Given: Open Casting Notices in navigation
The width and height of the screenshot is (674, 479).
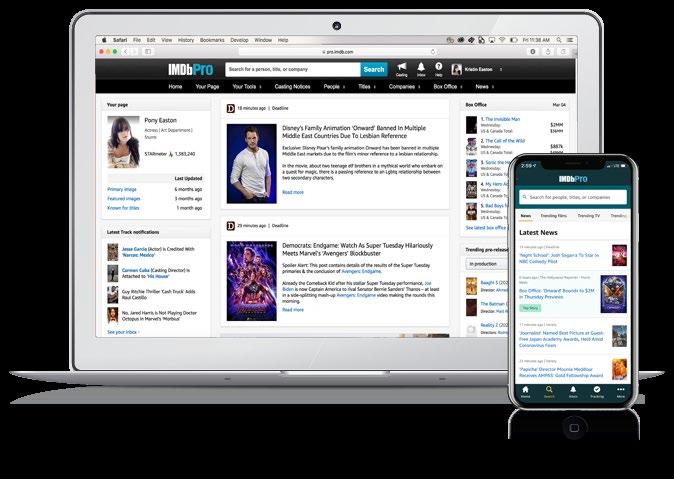Looking at the screenshot, I should point(292,86).
